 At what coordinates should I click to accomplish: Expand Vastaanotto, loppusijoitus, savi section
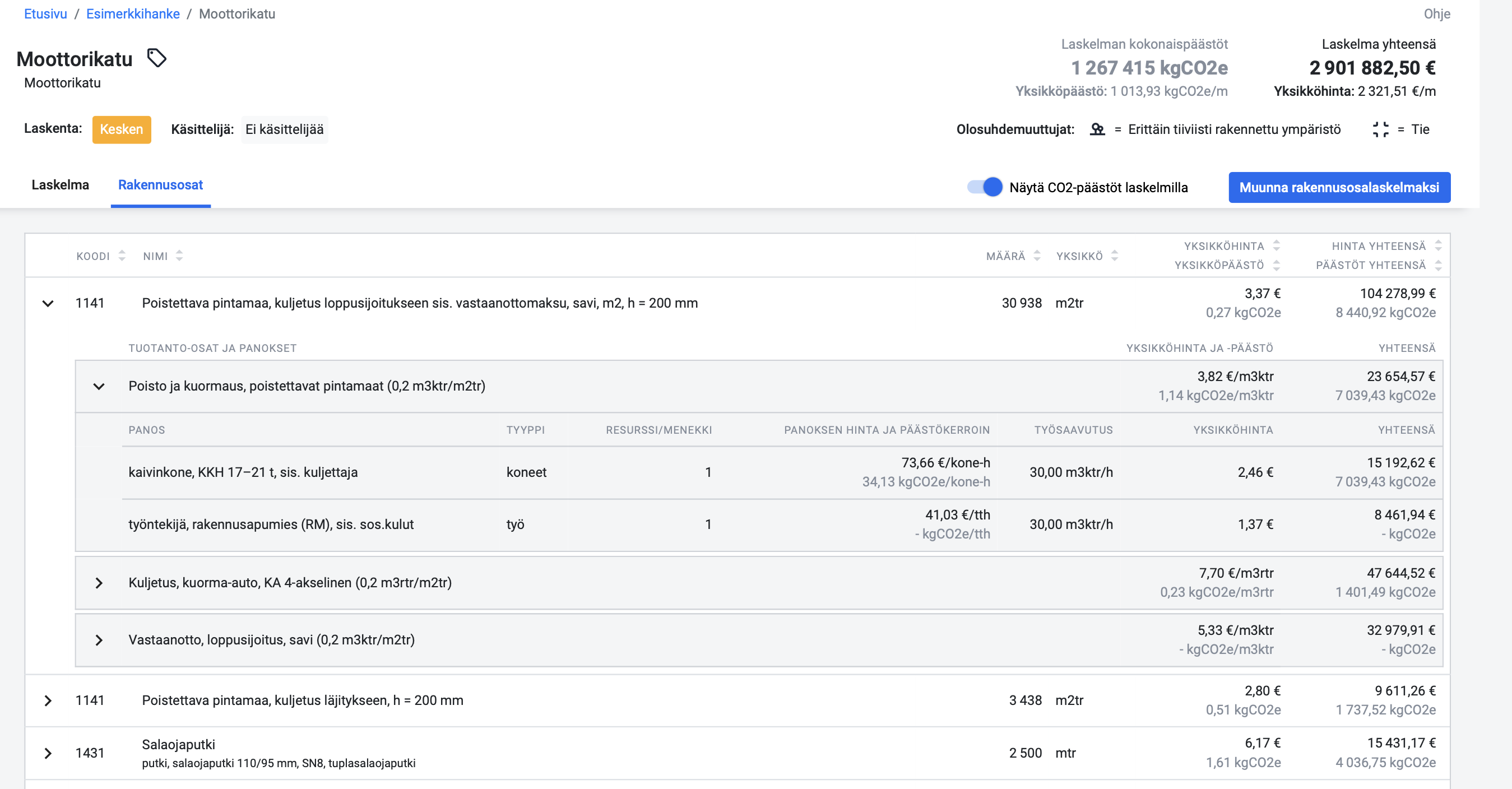(x=99, y=640)
